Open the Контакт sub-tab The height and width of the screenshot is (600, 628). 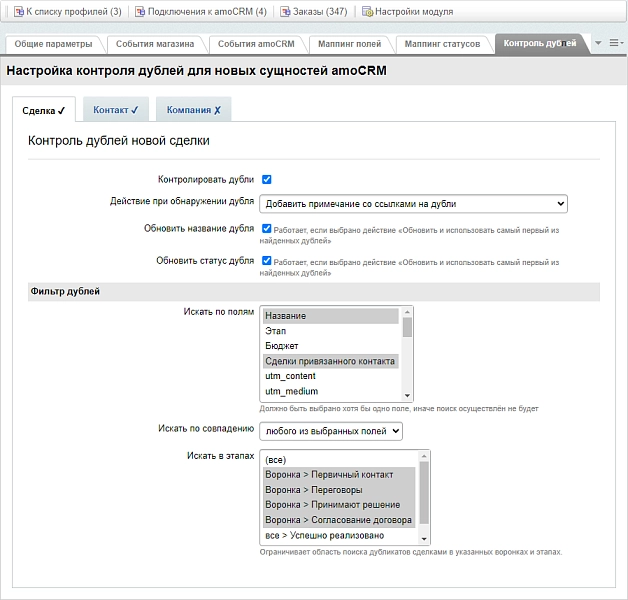pos(116,110)
